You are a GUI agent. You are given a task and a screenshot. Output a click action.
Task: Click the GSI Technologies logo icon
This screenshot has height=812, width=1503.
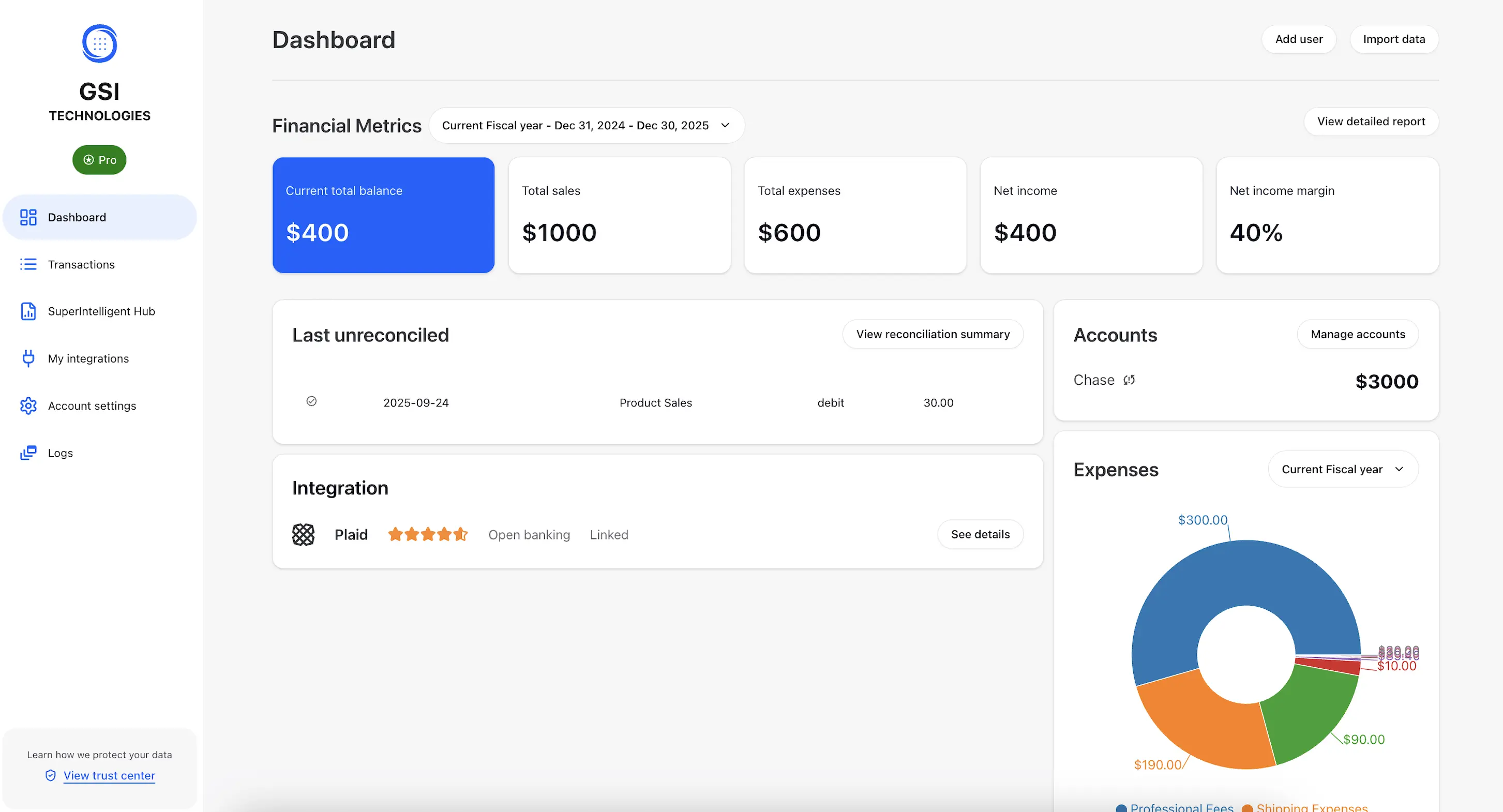point(99,44)
